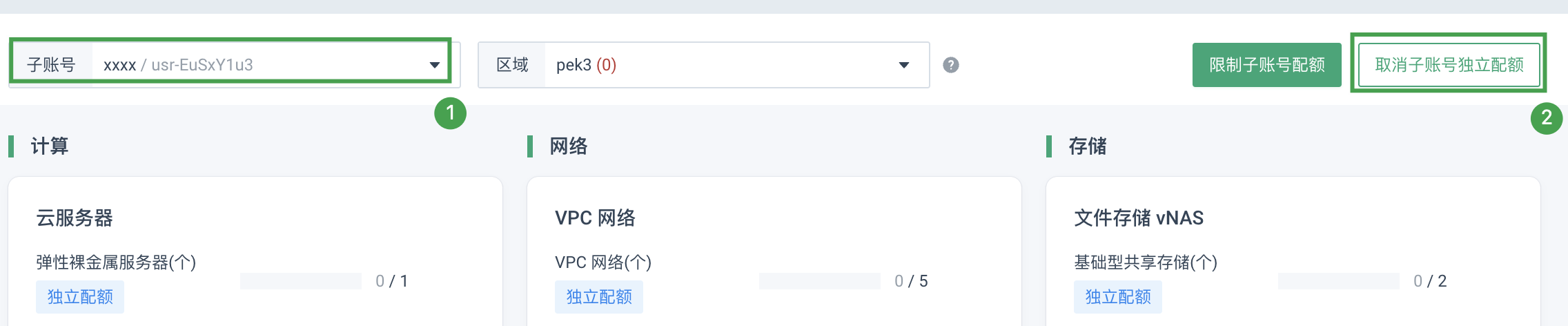Click the help question mark icon
The width and height of the screenshot is (1568, 326).
[951, 65]
